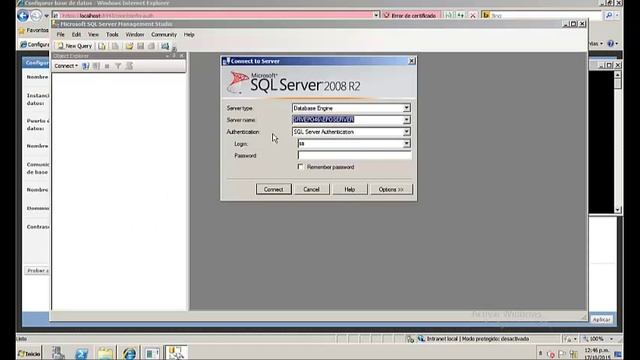This screenshot has height=360, width=640.
Task: Click the Connect button in the dialog
Action: pos(273,189)
